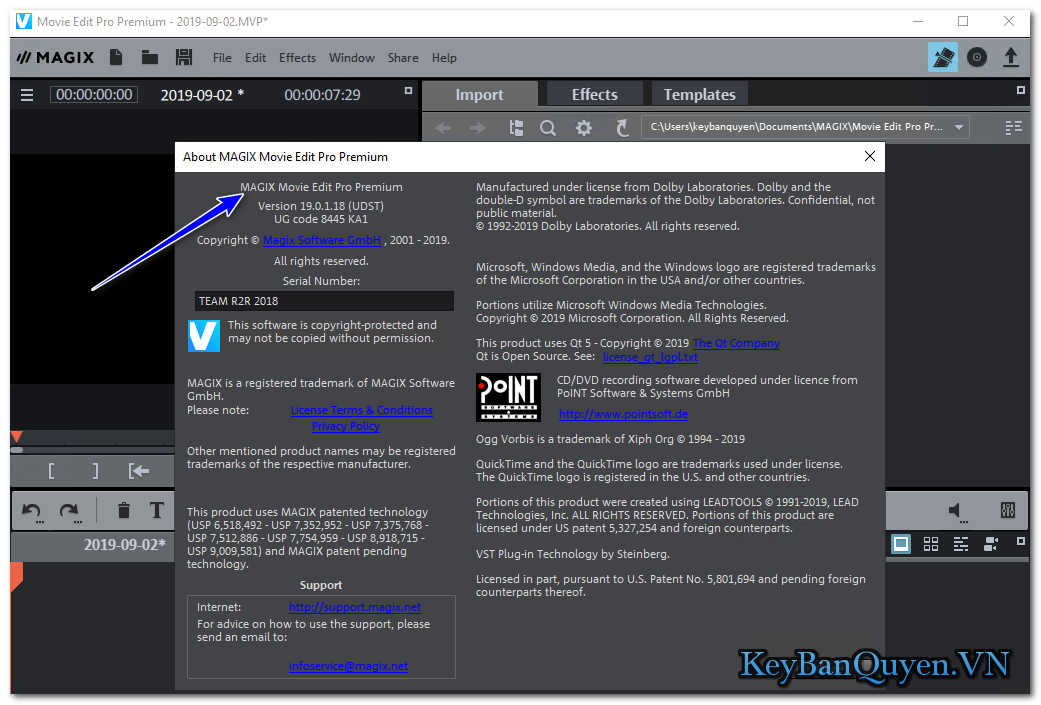Click the burn disc icon
Screen dimensions: 1041x705
click(977, 58)
